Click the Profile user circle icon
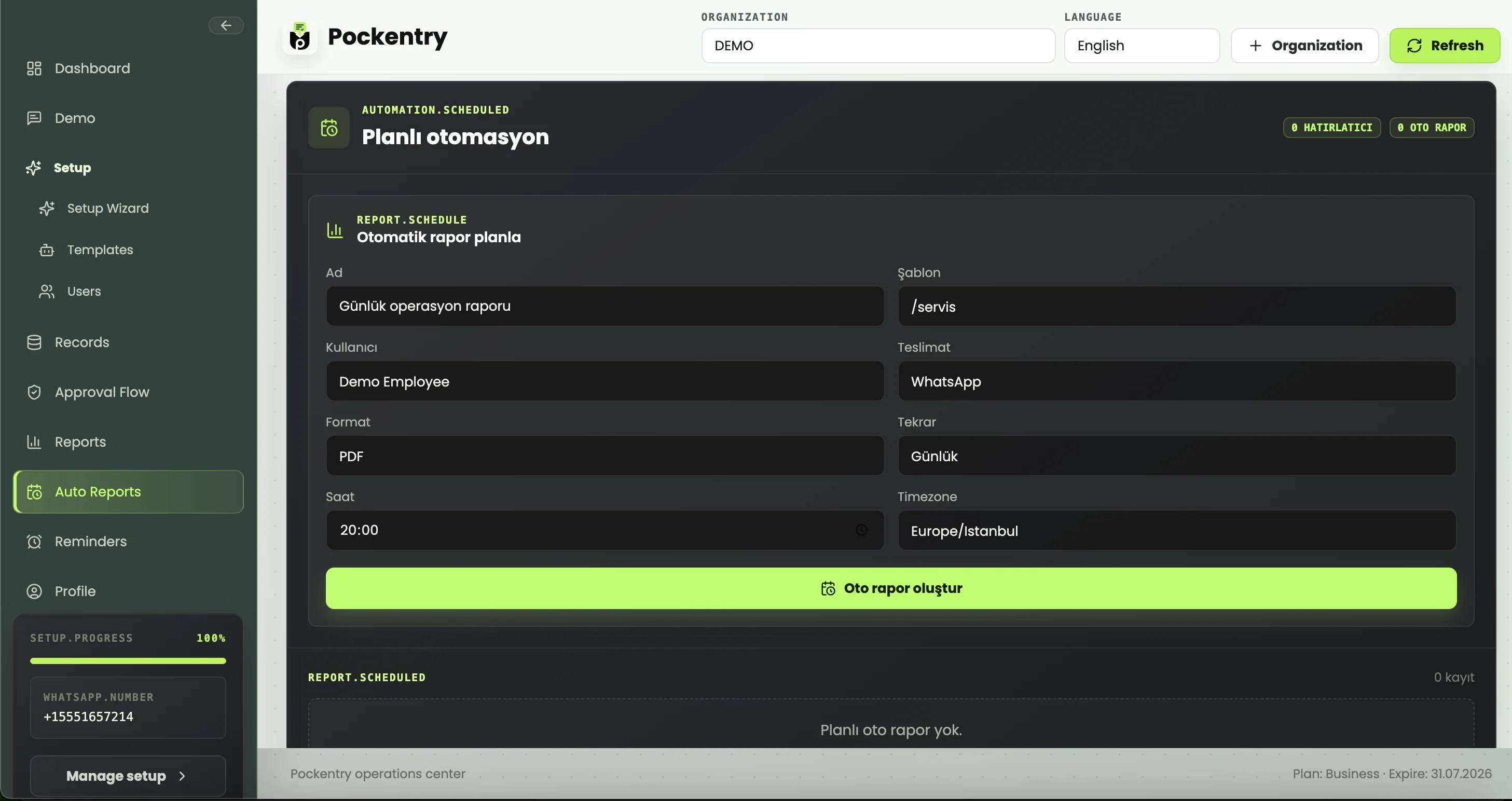This screenshot has width=1512, height=801. click(x=34, y=591)
